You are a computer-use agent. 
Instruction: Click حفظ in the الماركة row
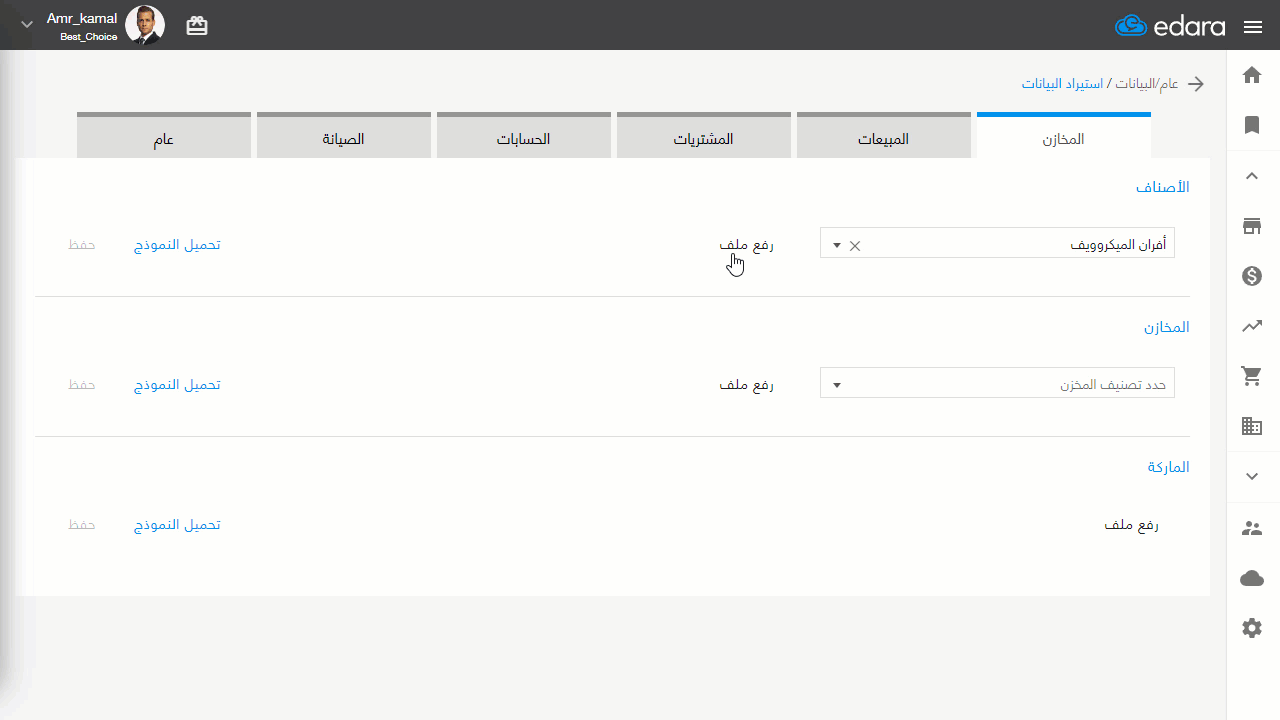81,524
